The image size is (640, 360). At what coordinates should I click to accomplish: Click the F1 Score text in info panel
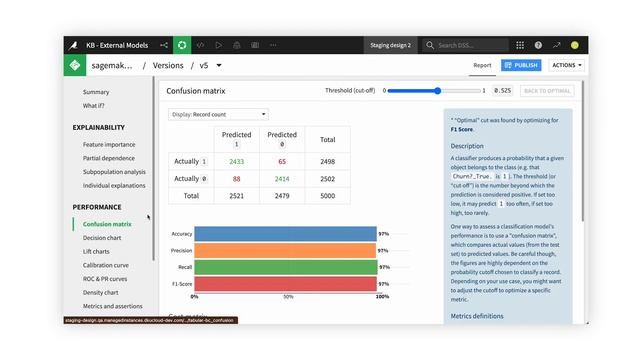tap(462, 129)
